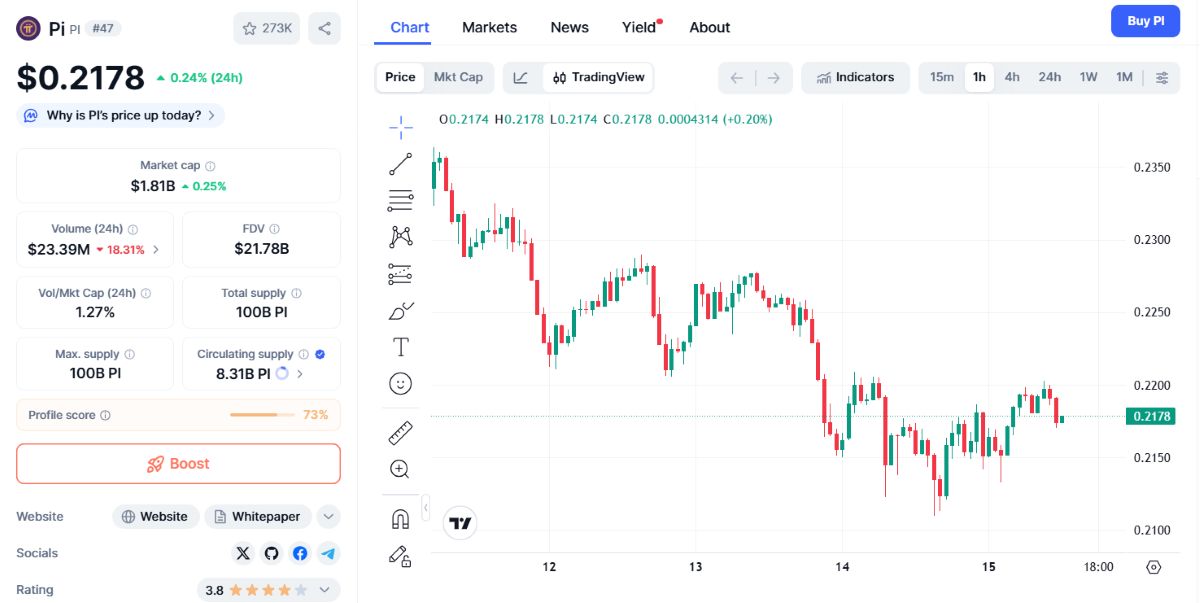Screen dimensions: 1200x603
Task: Click the Profile score progress bar
Action: (x=263, y=415)
